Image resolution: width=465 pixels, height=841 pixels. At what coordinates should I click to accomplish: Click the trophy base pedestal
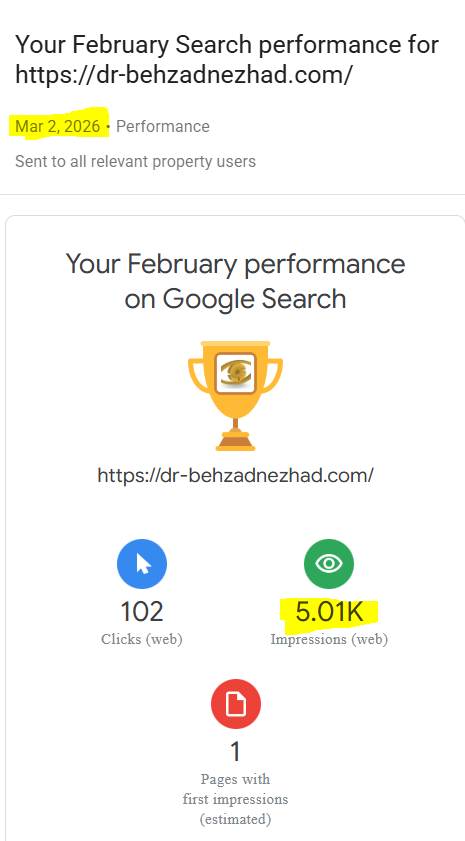tap(235, 441)
